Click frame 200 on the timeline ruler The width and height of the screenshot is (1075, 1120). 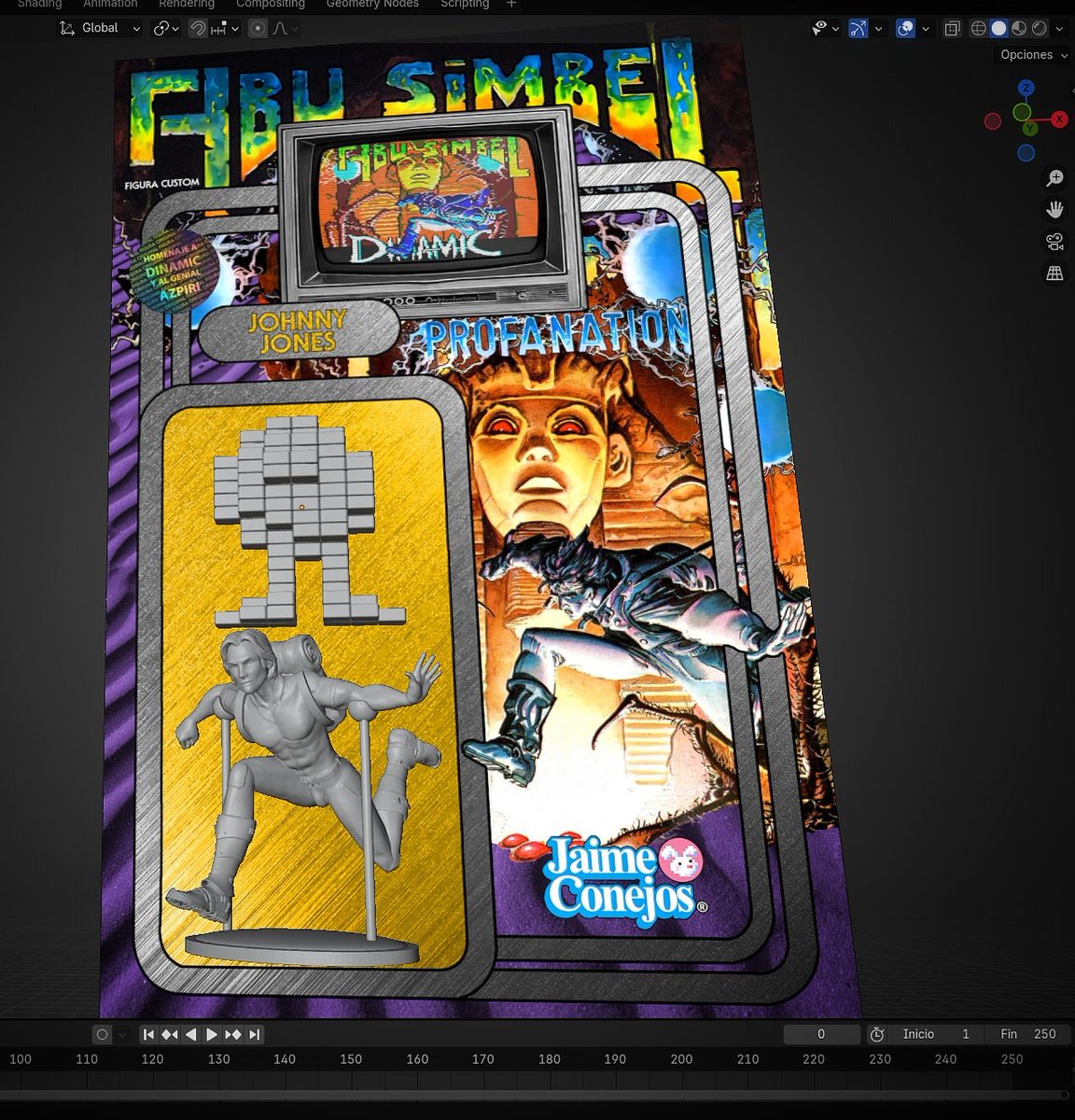[681, 1059]
